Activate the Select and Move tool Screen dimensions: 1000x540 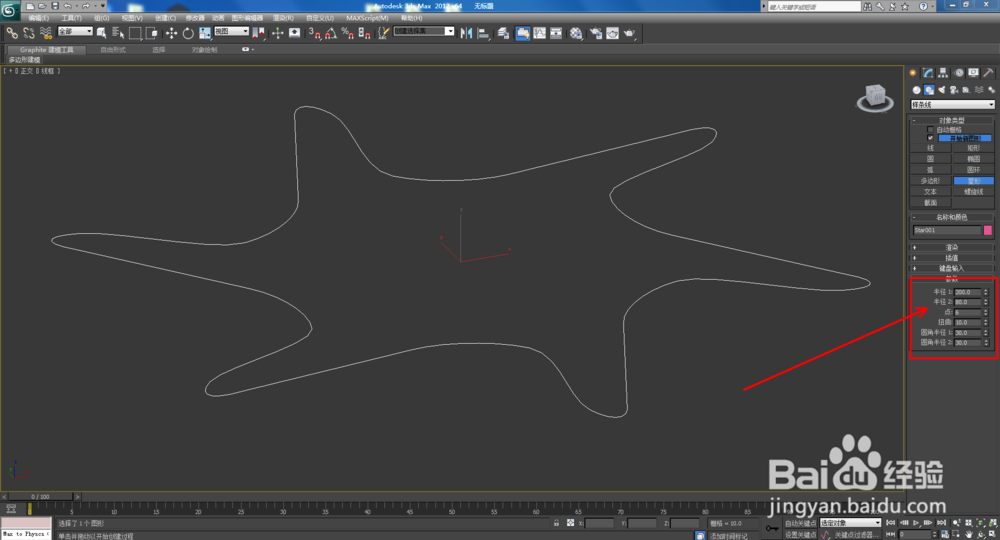[x=171, y=33]
